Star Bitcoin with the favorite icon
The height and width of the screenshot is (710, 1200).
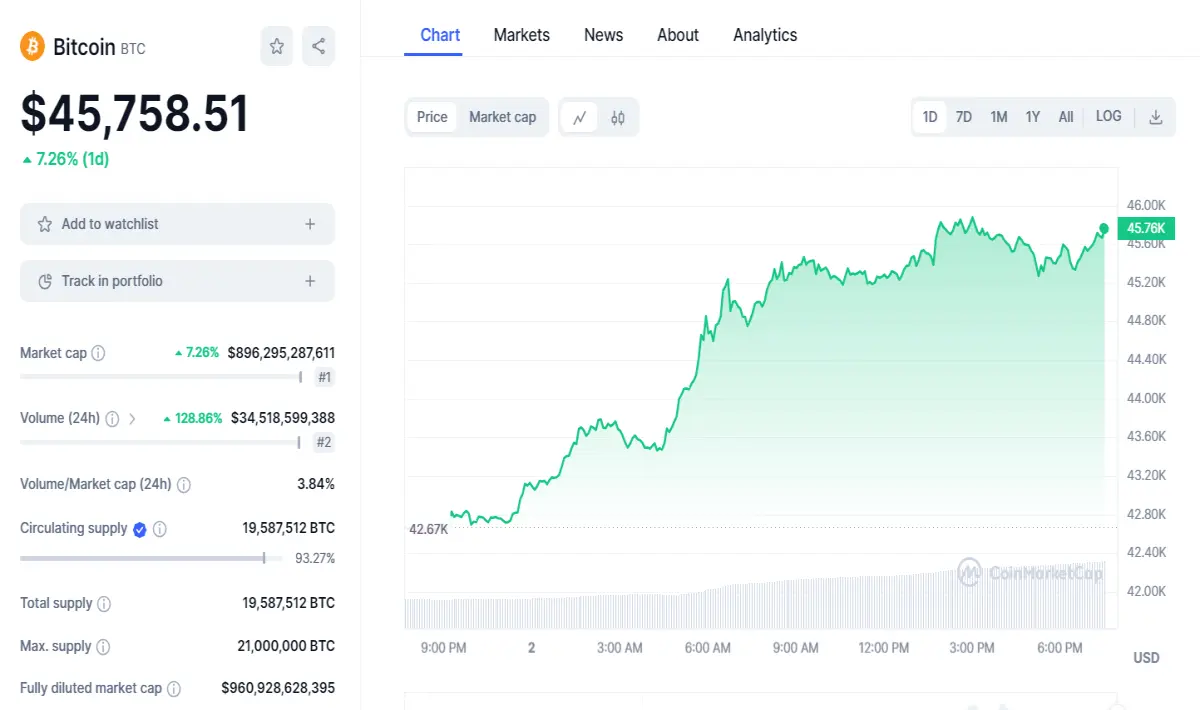pyautogui.click(x=277, y=46)
